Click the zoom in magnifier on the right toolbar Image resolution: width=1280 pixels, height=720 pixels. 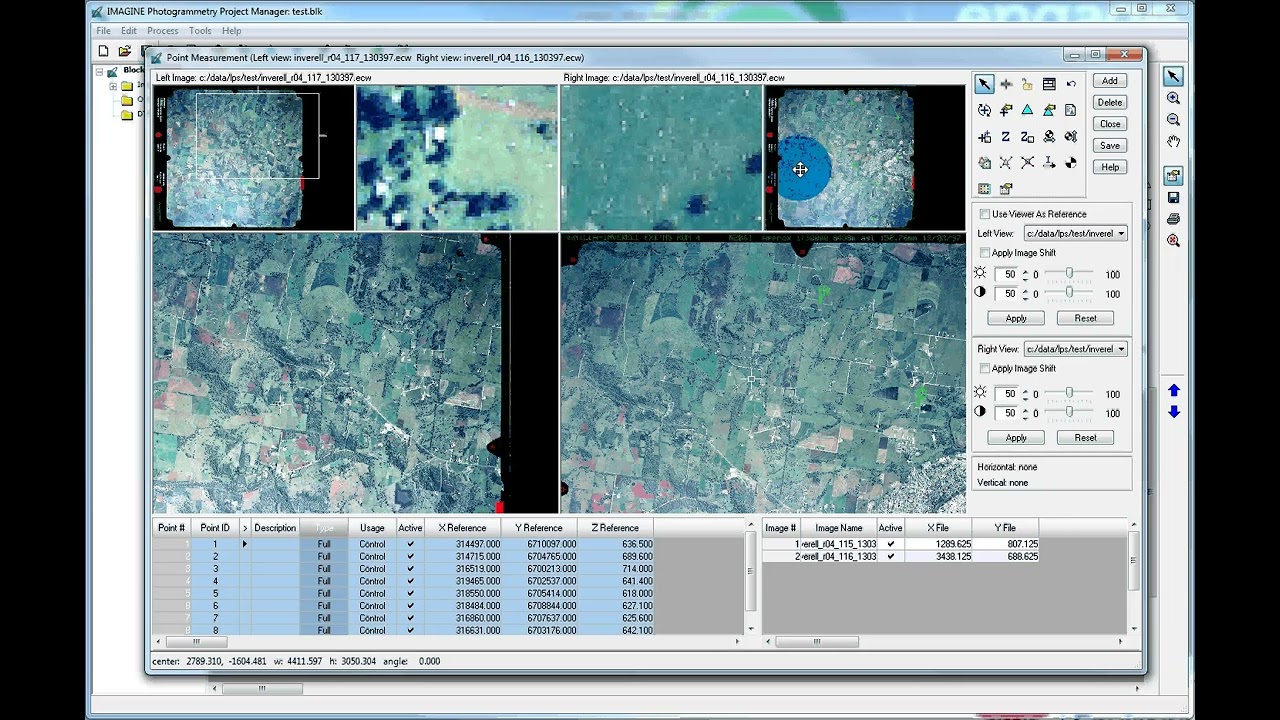[x=1173, y=98]
